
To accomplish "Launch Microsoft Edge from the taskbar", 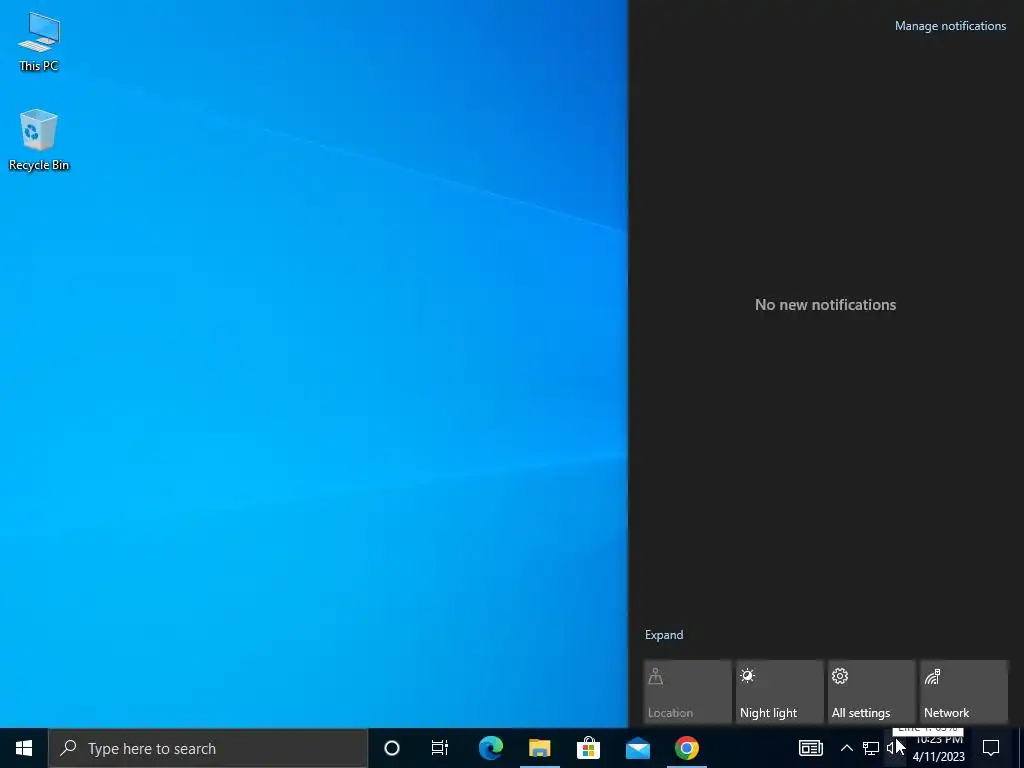I will pyautogui.click(x=490, y=748).
